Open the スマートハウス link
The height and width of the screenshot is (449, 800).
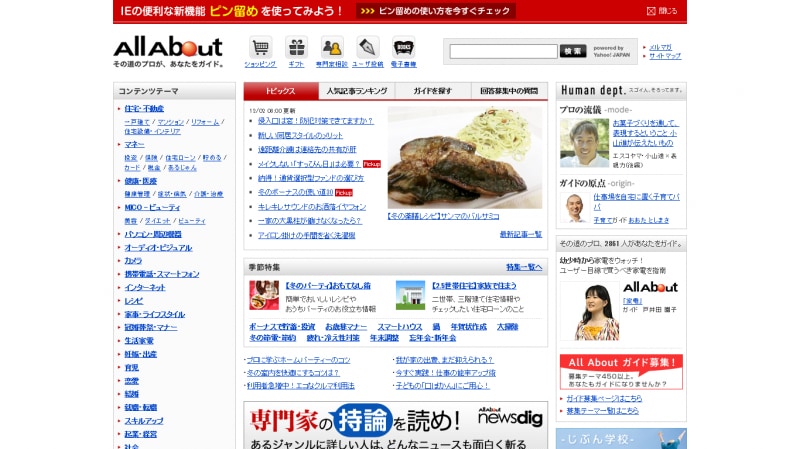(399, 327)
